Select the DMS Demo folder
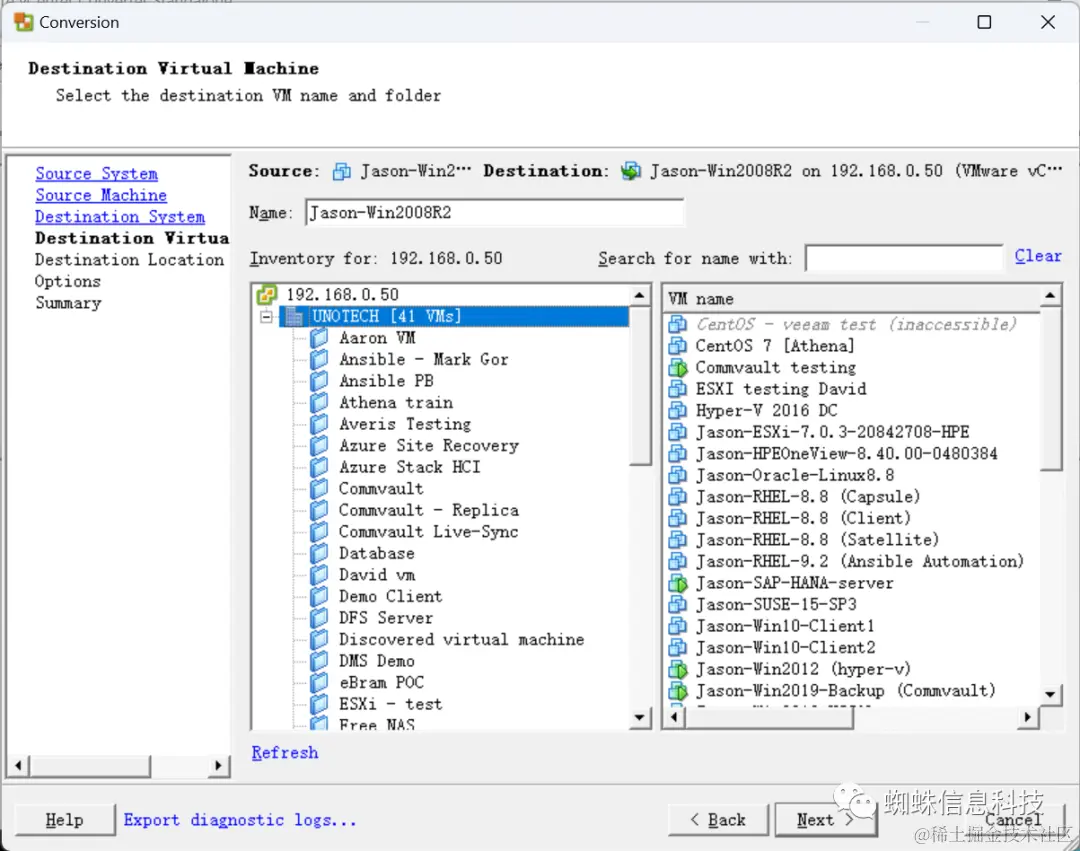The height and width of the screenshot is (851, 1080). 377,661
